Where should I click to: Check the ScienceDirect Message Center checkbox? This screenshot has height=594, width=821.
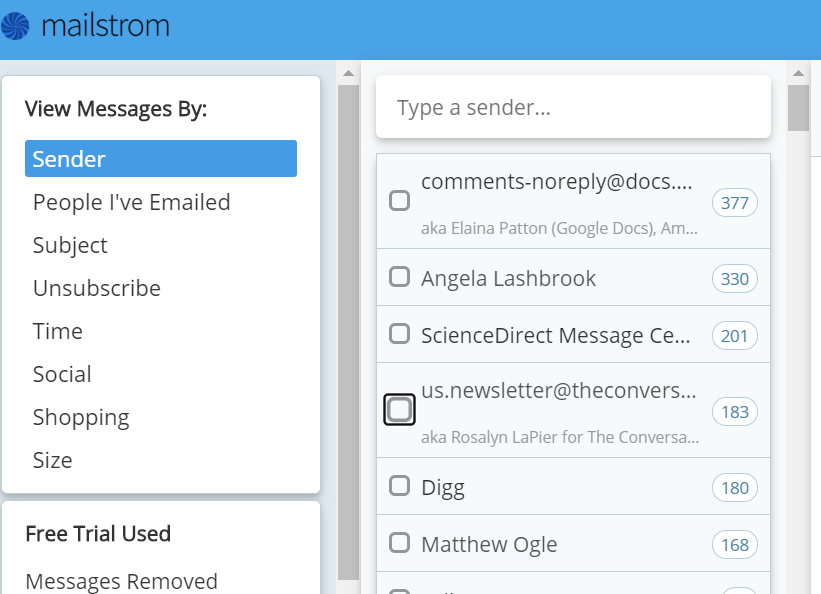400,334
